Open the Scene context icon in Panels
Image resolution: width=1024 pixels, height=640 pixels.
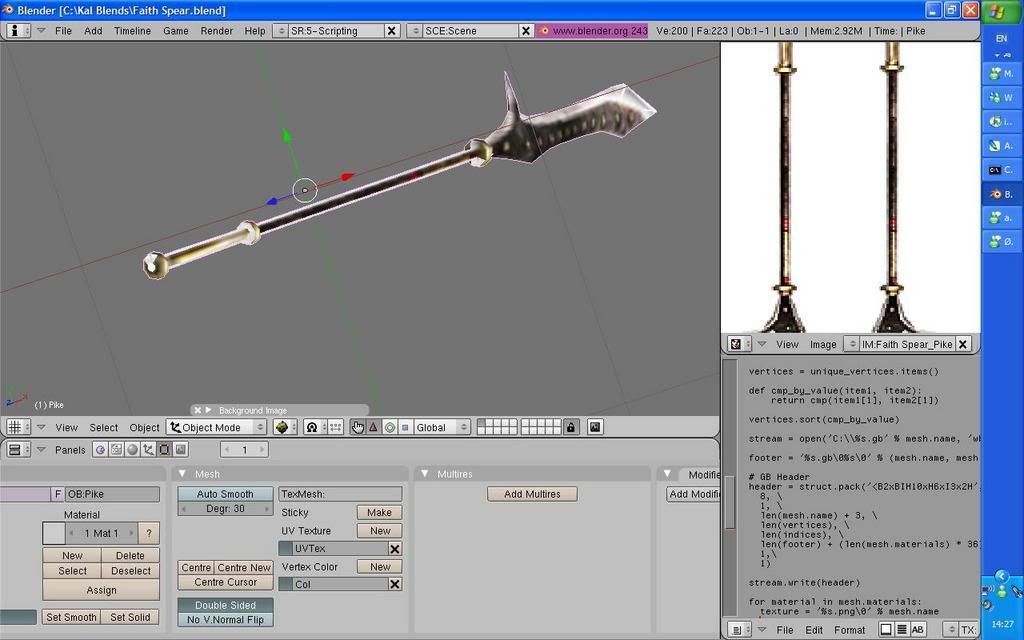pyautogui.click(x=181, y=450)
